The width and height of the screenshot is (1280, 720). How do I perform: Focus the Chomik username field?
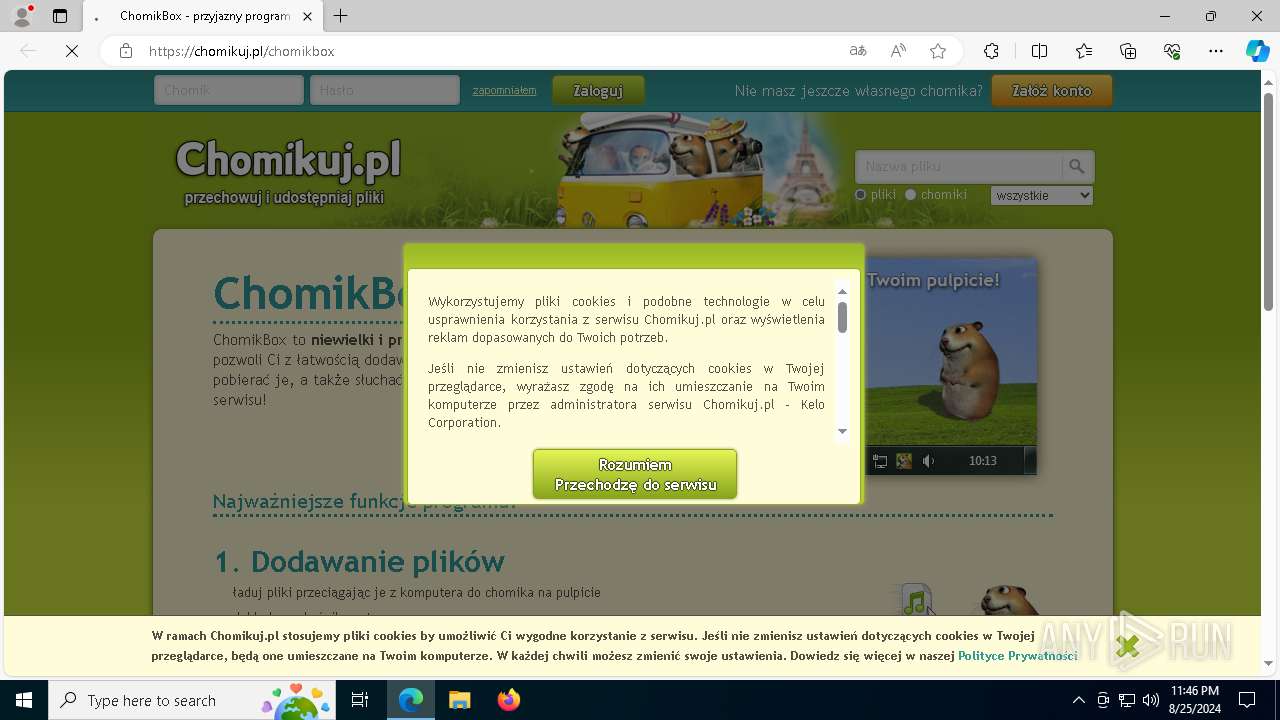tap(229, 90)
